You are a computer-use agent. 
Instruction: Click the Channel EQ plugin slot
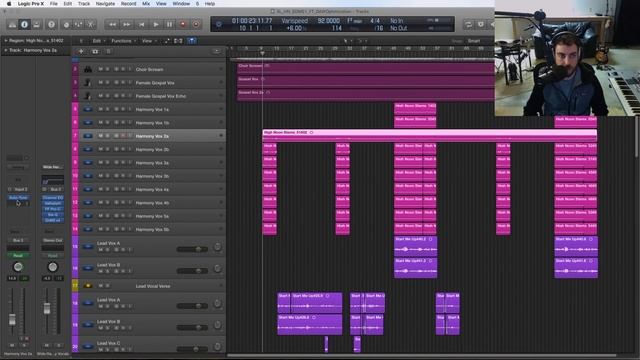coord(53,198)
